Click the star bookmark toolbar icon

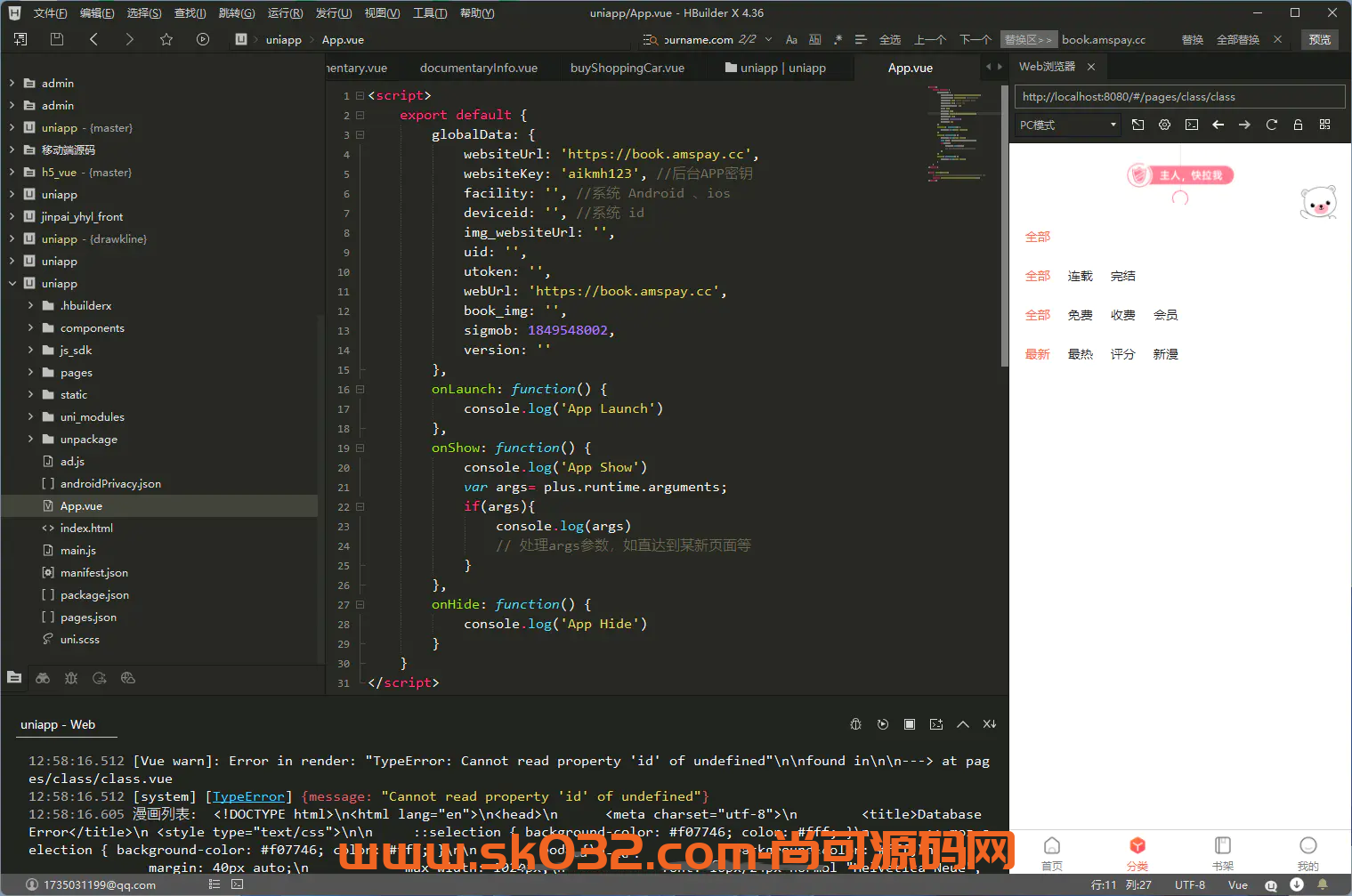pos(166,39)
